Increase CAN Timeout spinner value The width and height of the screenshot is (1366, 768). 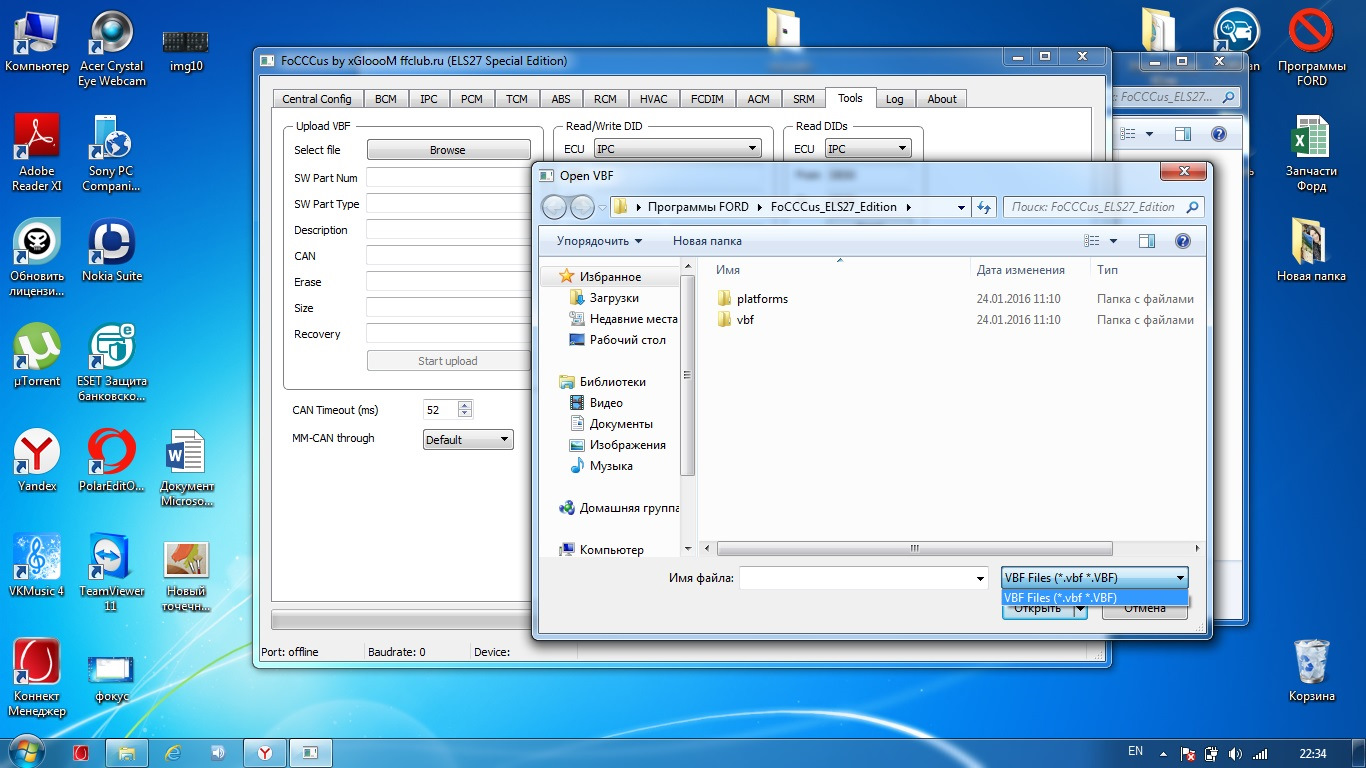pos(464,405)
